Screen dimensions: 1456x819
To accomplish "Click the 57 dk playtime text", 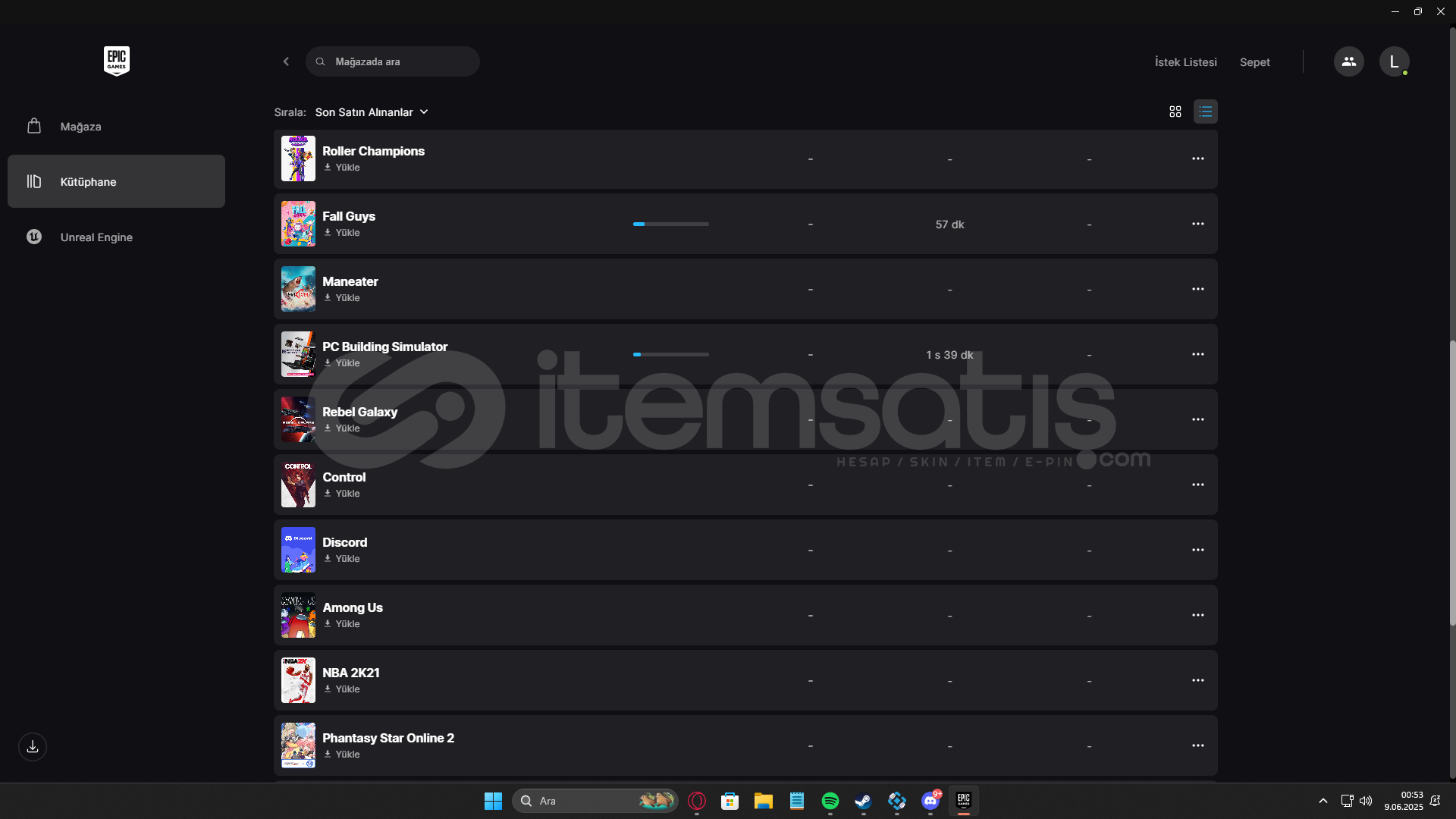I will click(949, 224).
